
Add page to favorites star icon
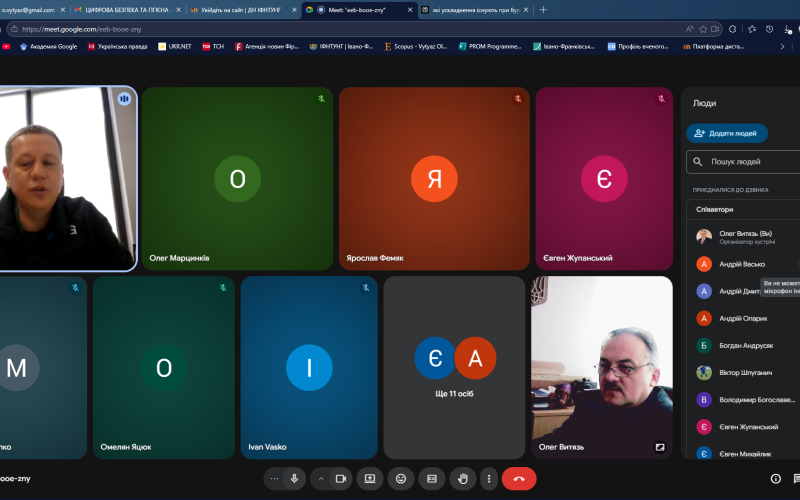pyautogui.click(x=703, y=29)
